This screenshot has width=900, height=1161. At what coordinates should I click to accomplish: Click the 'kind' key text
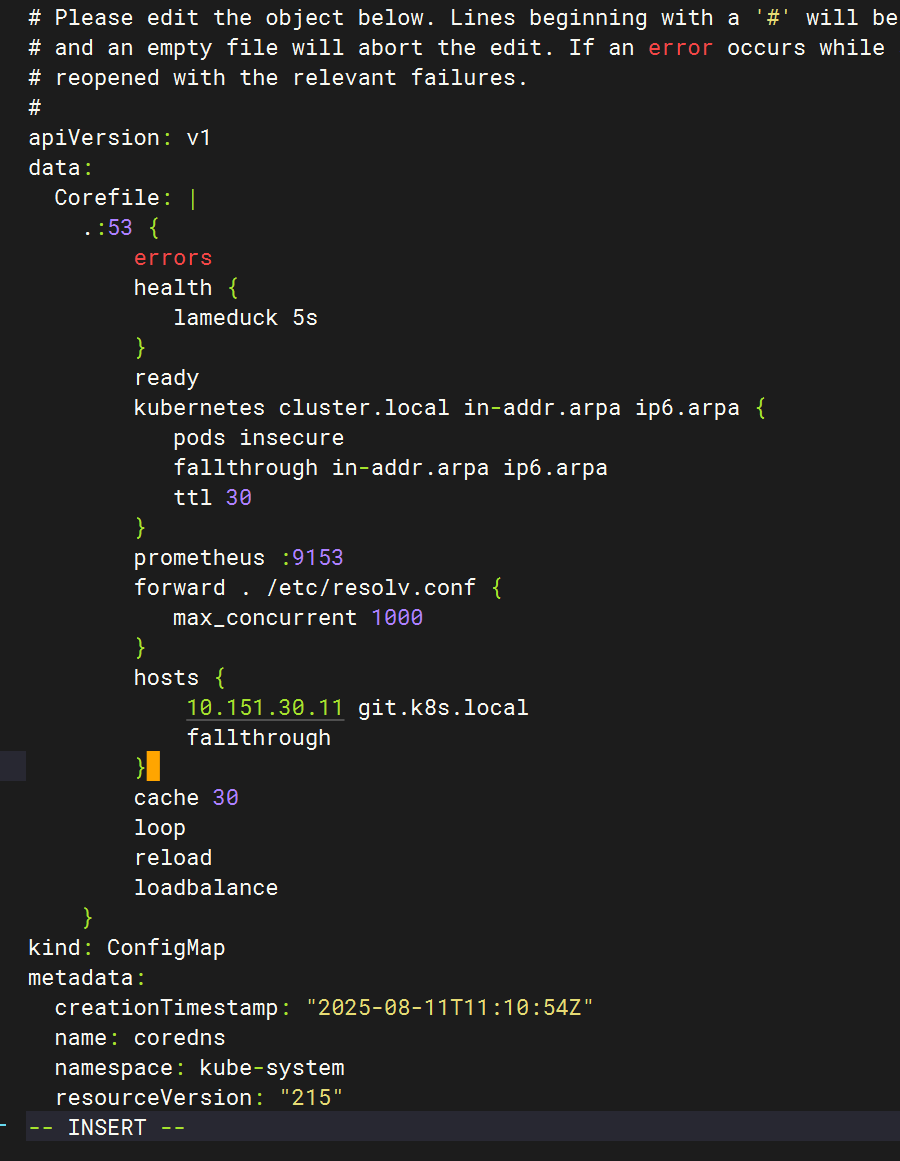pos(54,948)
